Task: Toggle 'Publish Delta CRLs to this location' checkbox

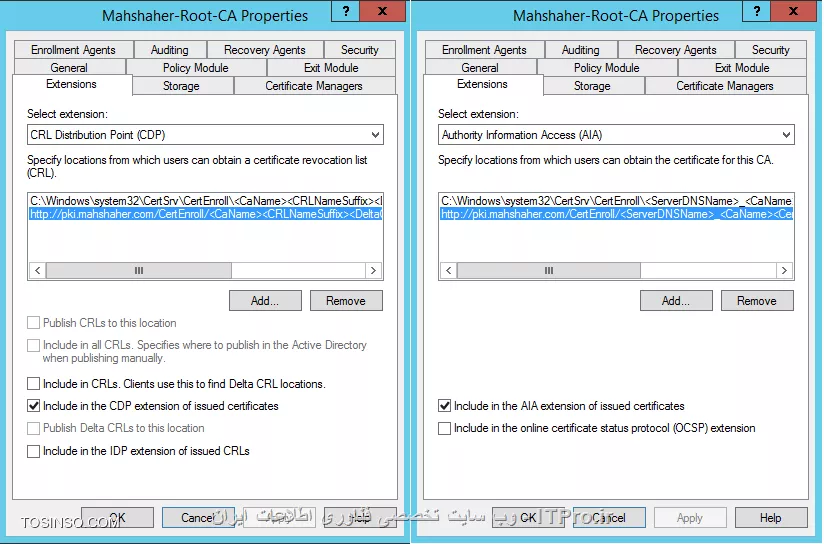Action: pos(33,428)
